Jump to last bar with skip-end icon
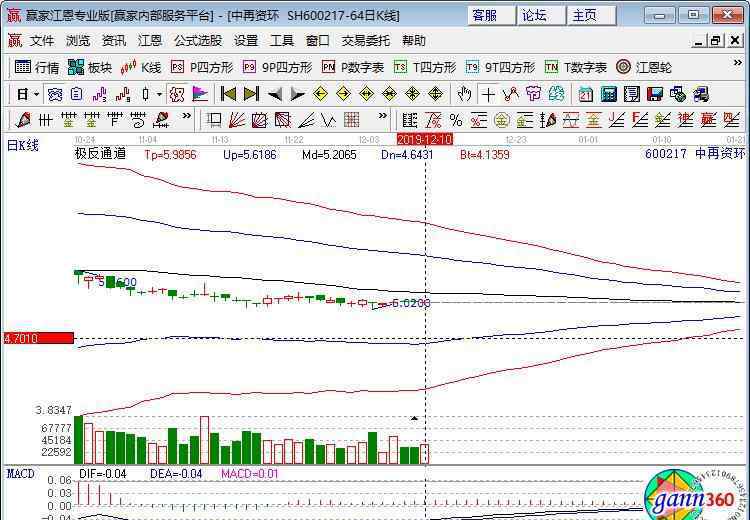750x520 pixels. coord(252,94)
